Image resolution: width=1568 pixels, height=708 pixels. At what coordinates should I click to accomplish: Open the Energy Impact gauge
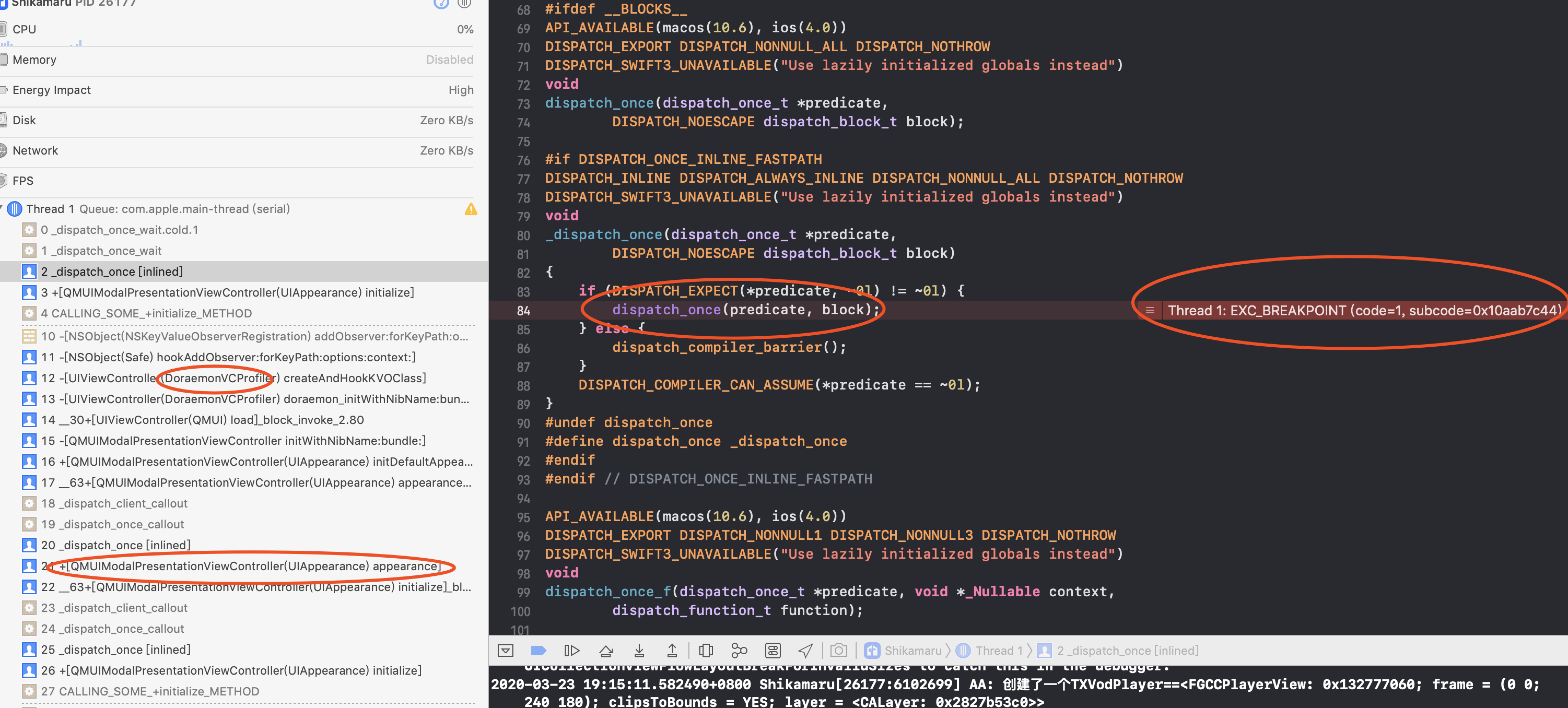tap(237, 90)
